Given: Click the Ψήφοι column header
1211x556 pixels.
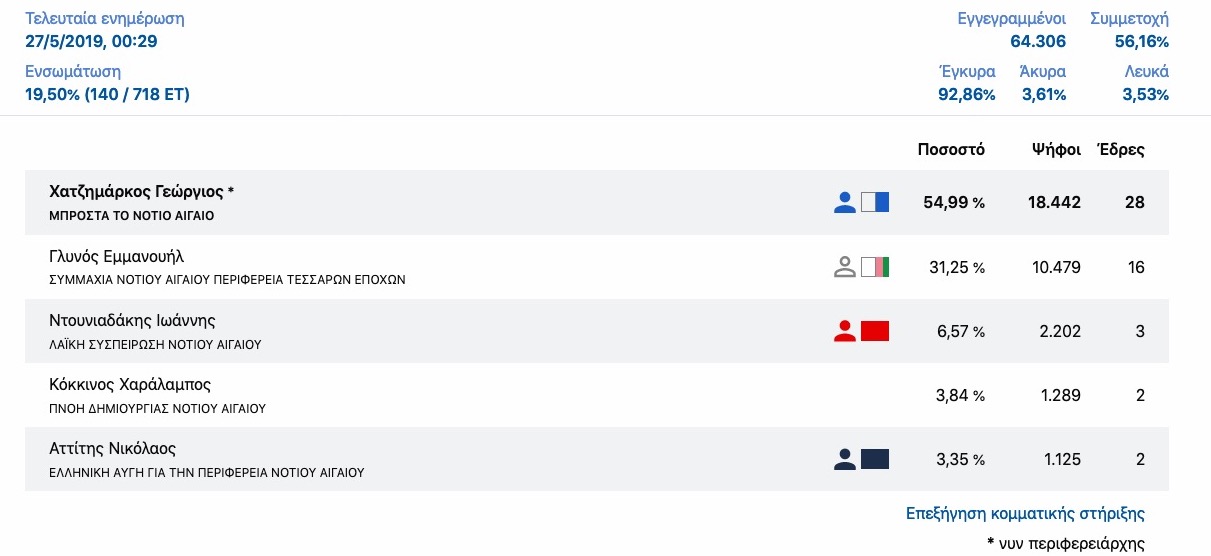Looking at the screenshot, I should coord(1057,150).
